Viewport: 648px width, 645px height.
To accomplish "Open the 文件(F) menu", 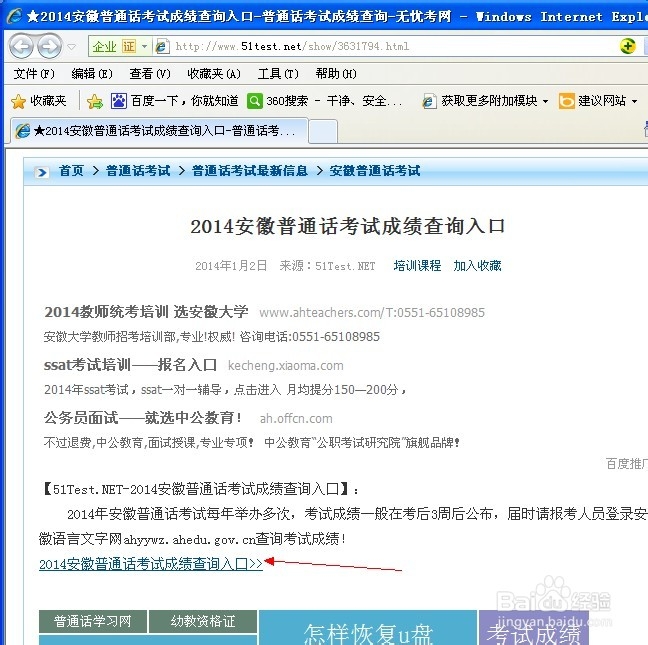I will pyautogui.click(x=34, y=74).
